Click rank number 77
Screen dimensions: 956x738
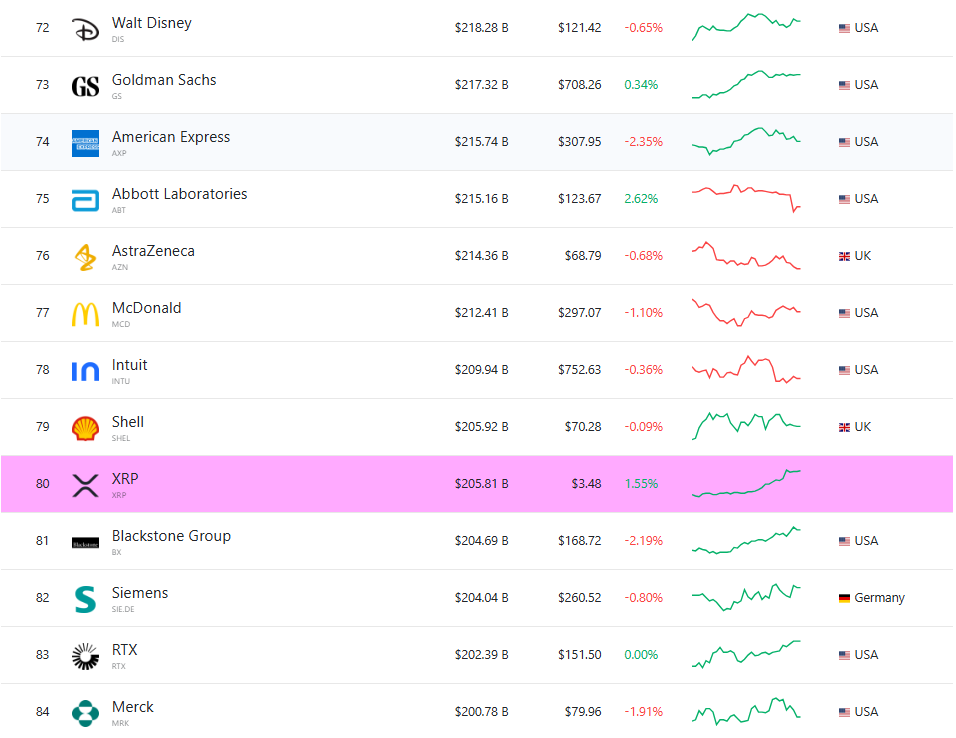(43, 313)
